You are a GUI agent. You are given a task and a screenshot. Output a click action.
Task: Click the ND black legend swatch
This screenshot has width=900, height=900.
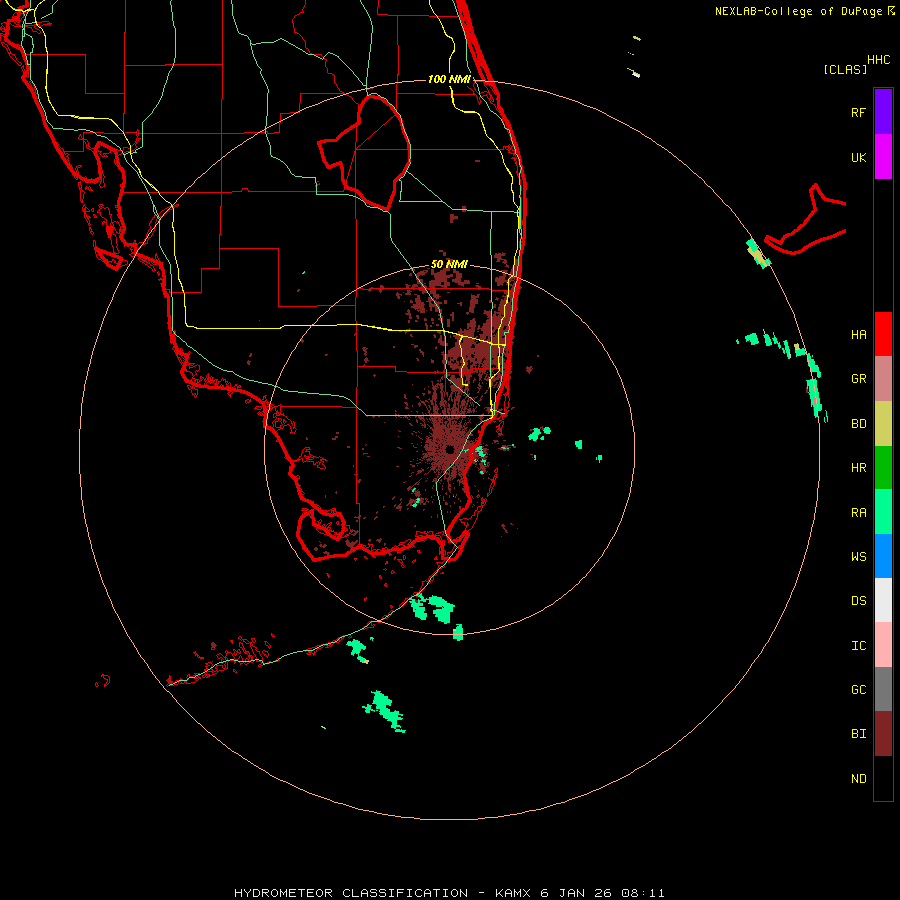tap(883, 778)
